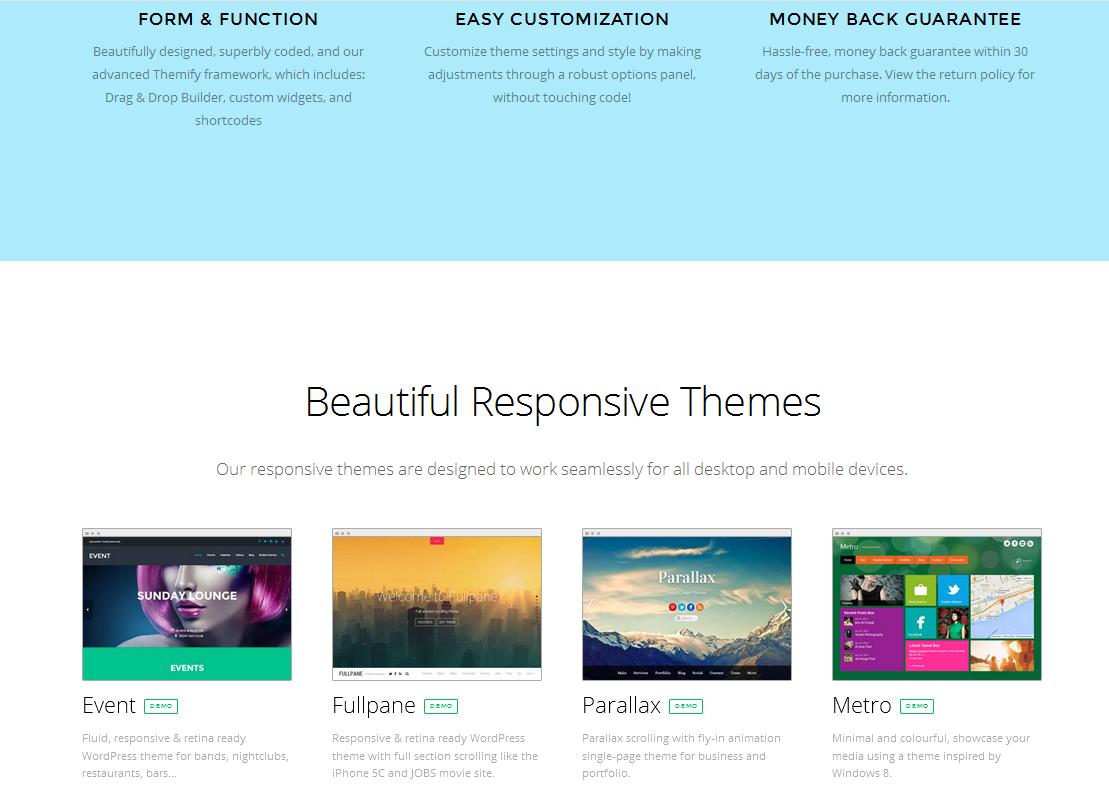Click the Facebook icon in the Parallax thumbnail
Screen dimensions: 1109x811
690,608
